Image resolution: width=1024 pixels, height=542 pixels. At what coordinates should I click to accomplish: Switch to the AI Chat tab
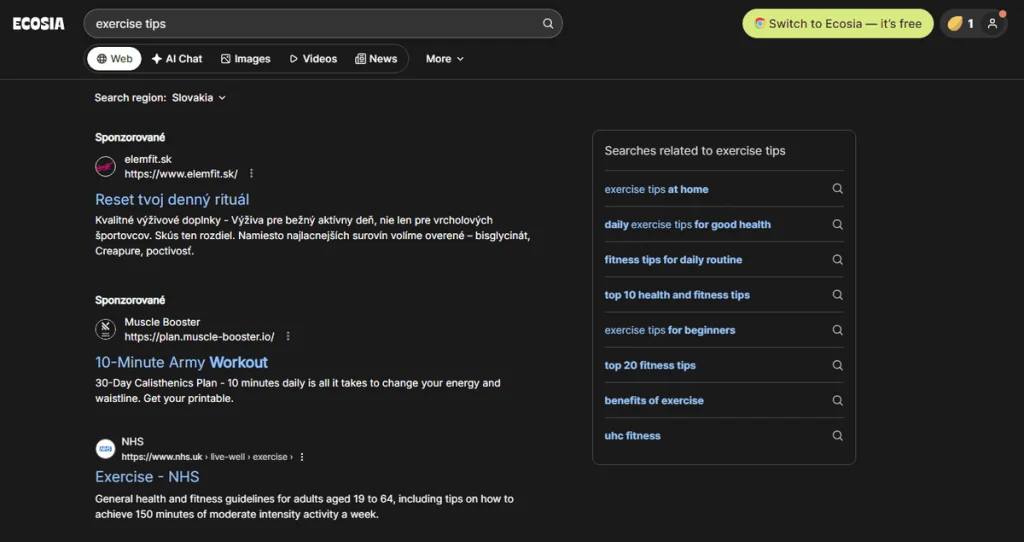pos(177,59)
